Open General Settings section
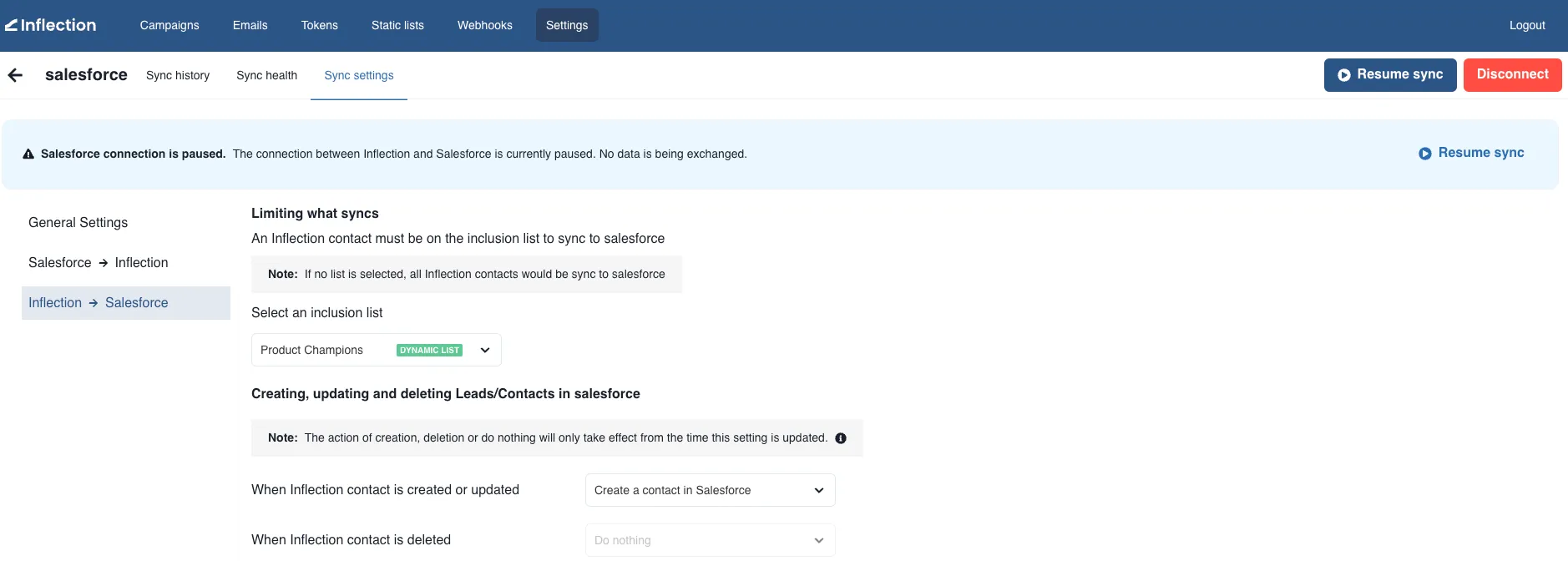 [78, 223]
